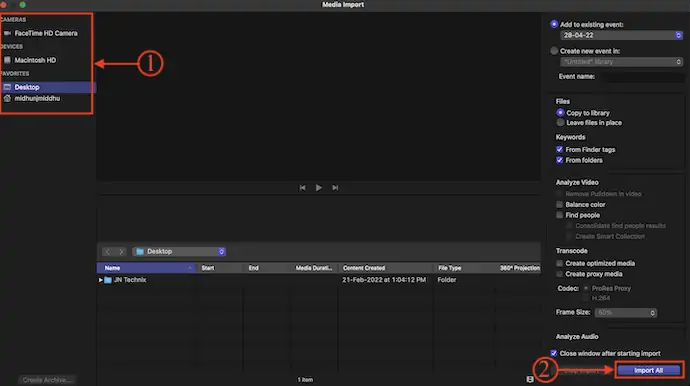
Task: Toggle From Finder tags keywords checkbox
Action: pos(559,149)
